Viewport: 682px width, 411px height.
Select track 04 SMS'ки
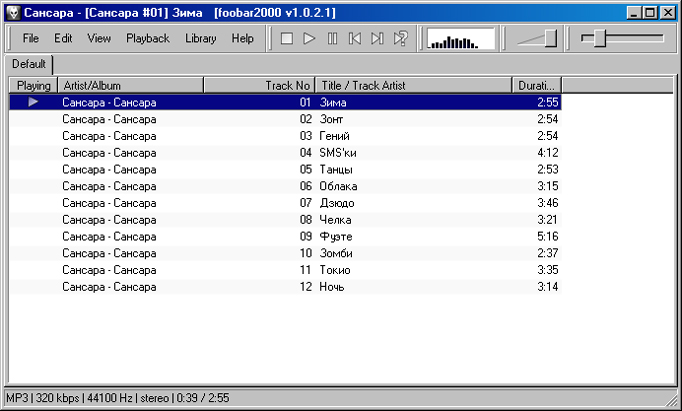pyautogui.click(x=285, y=153)
